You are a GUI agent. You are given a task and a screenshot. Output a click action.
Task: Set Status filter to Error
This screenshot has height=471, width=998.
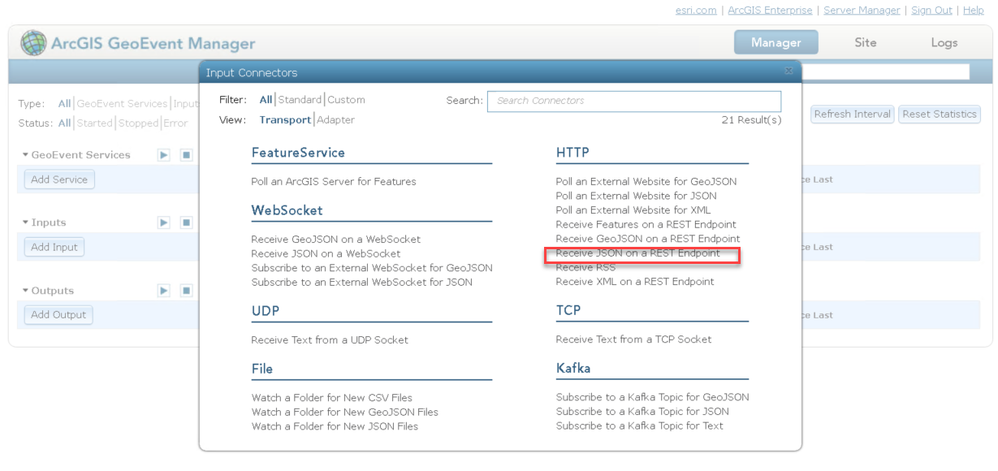point(175,123)
